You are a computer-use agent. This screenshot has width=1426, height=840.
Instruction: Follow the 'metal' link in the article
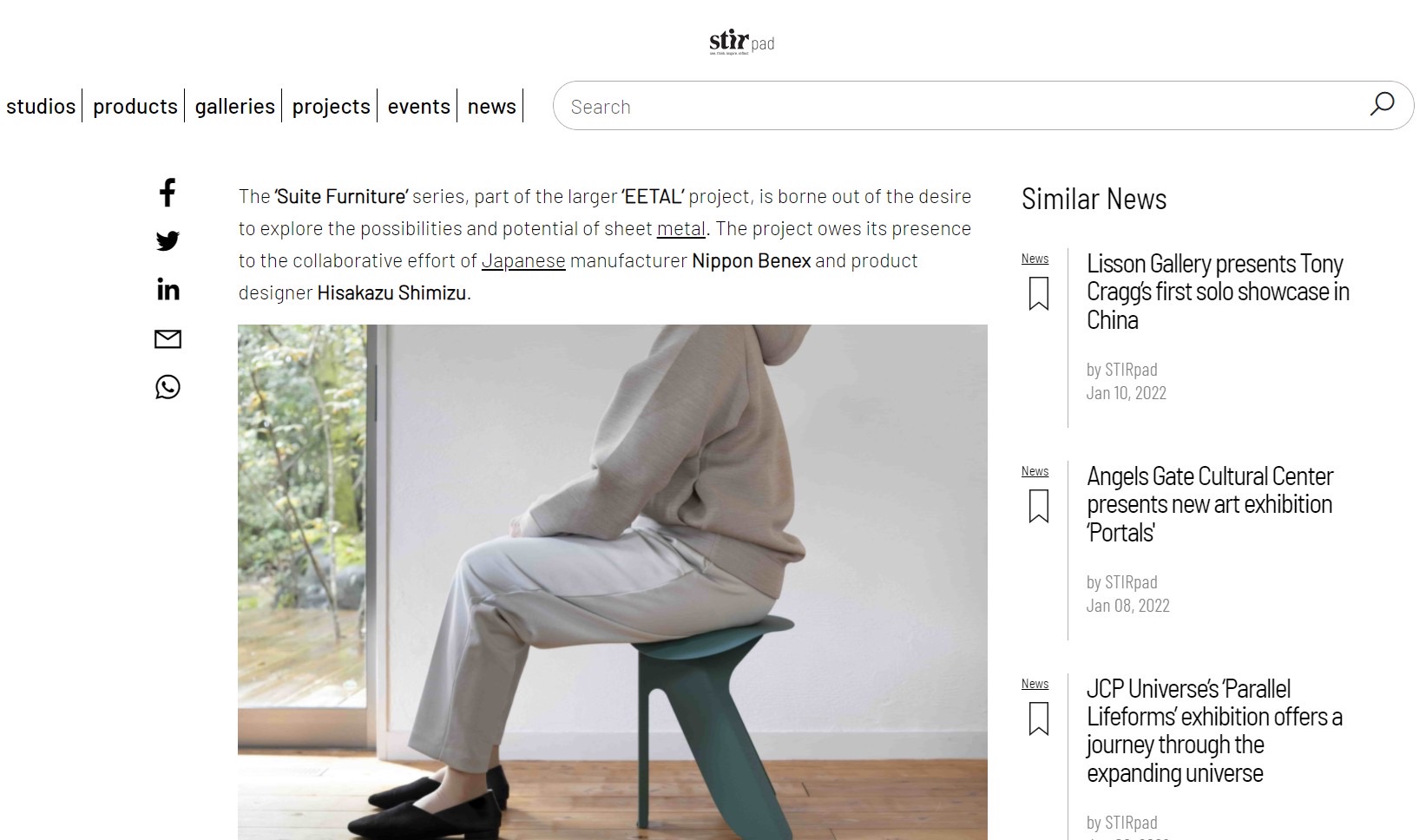[x=681, y=228]
